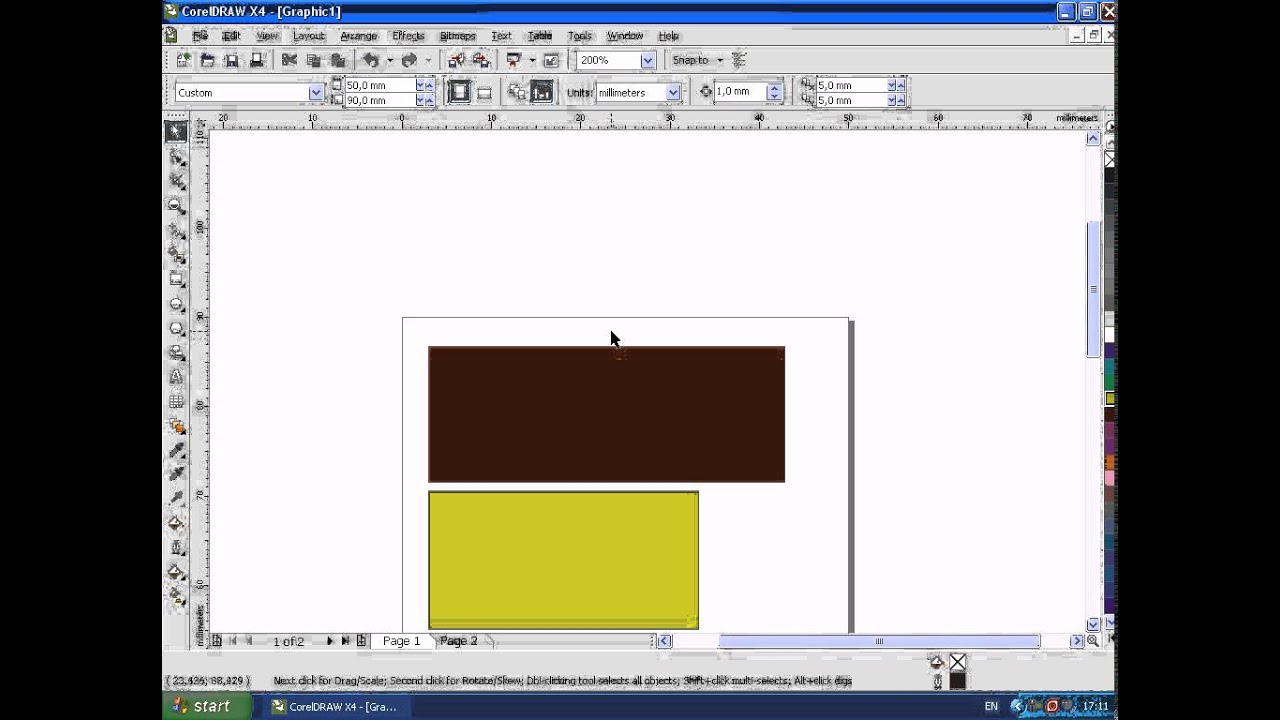
Task: Click the page width 50,0 mm field
Action: pyautogui.click(x=379, y=85)
